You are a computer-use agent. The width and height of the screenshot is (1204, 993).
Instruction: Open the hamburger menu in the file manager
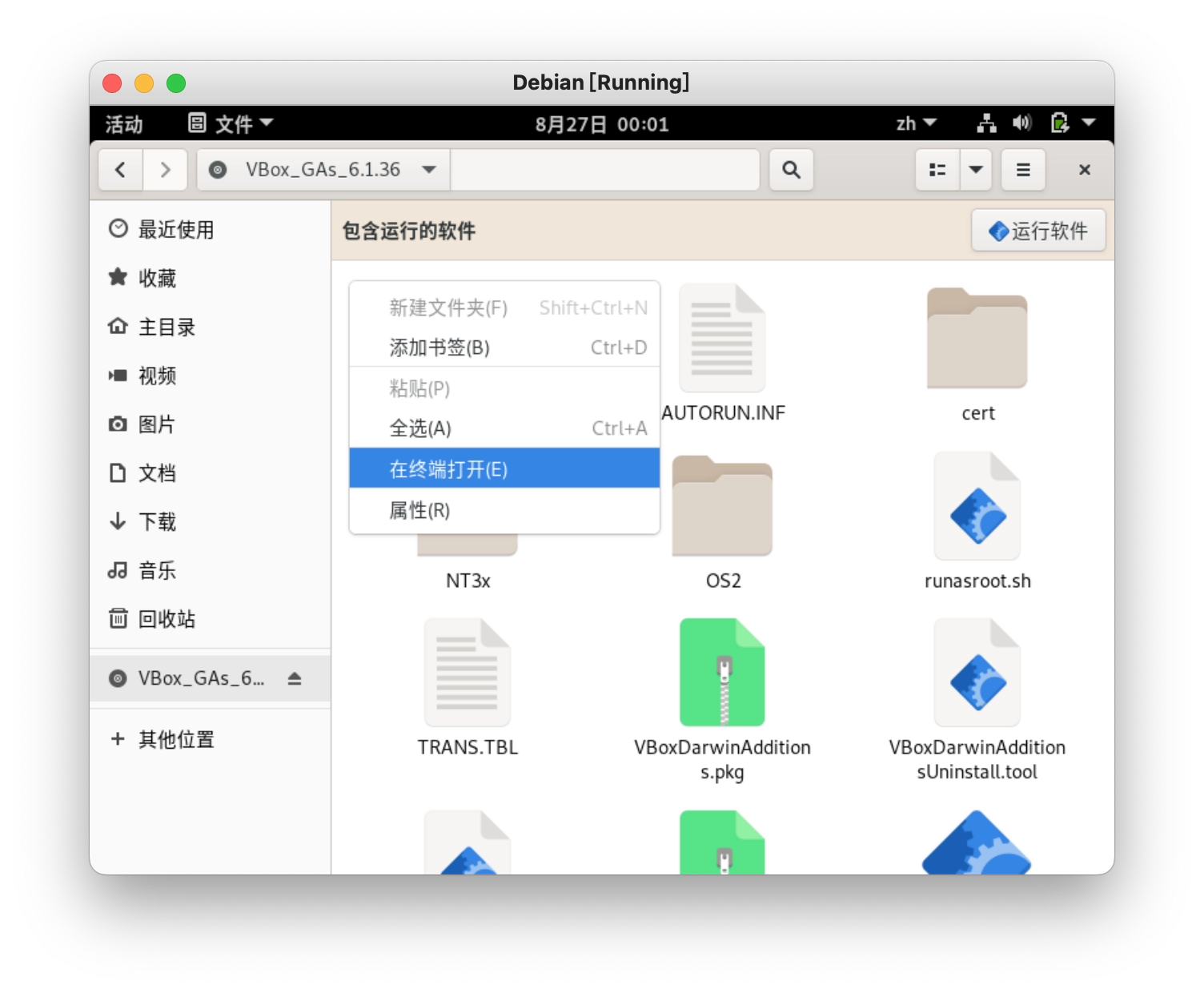click(1023, 170)
